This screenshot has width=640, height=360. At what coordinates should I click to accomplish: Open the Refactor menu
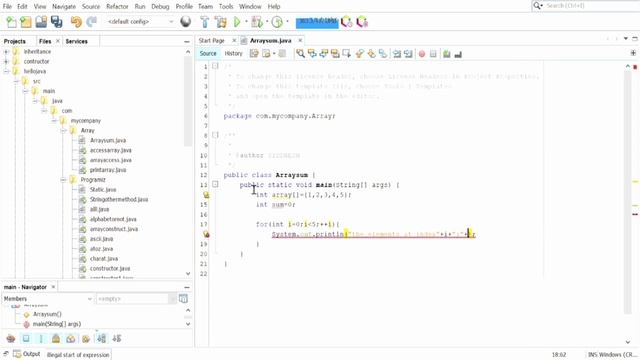117,7
